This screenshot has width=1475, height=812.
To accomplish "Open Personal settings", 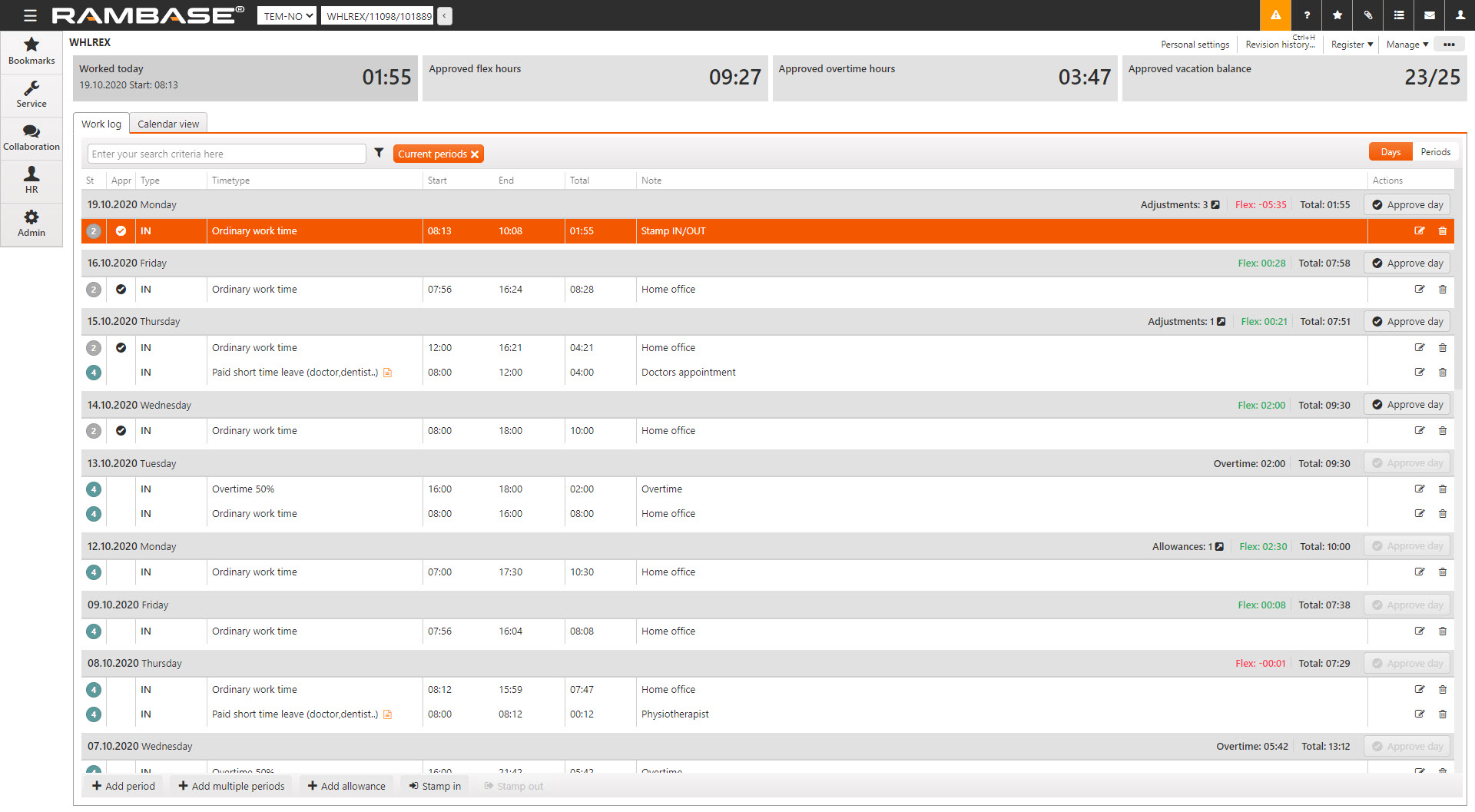I will (1195, 45).
